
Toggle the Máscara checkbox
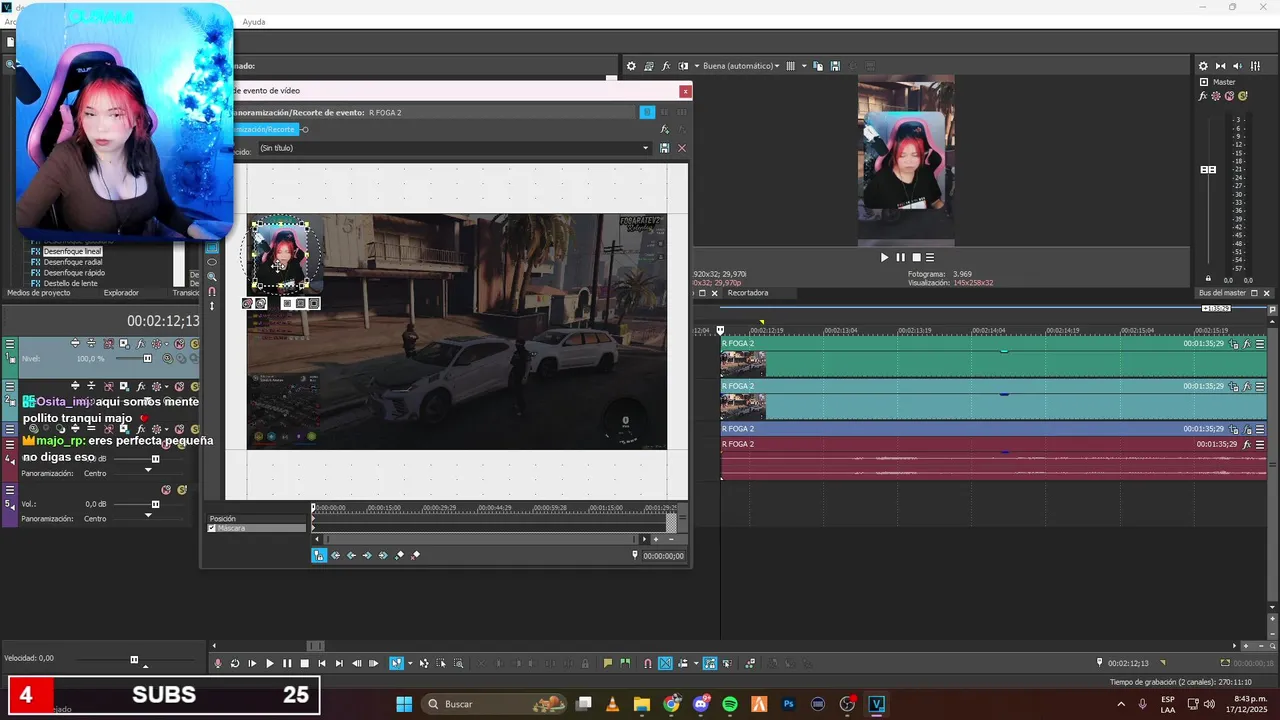(x=212, y=528)
